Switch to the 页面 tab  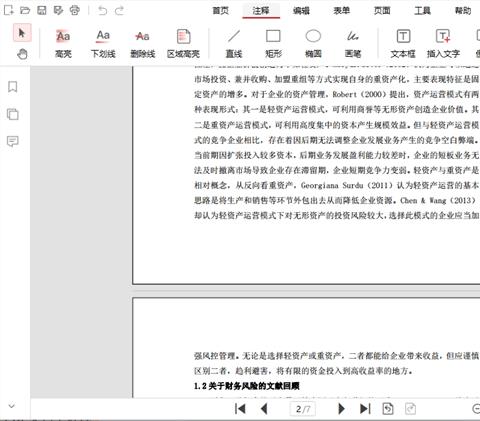[382, 11]
